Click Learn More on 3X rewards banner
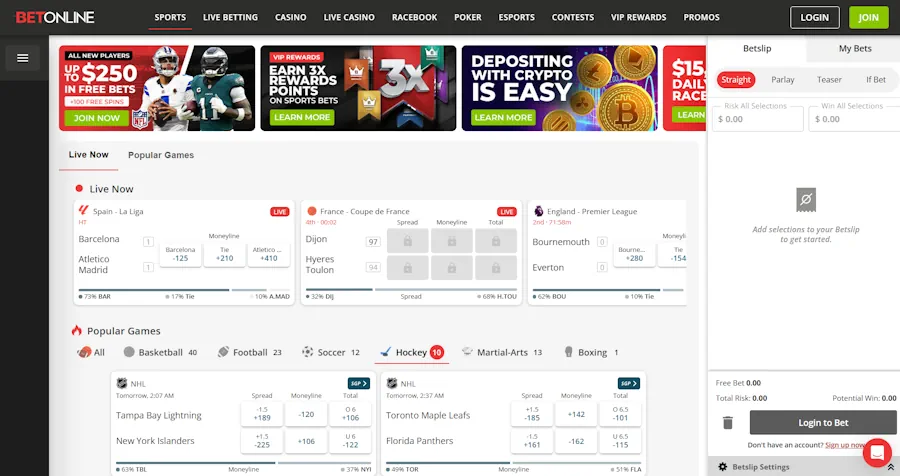 click(302, 117)
